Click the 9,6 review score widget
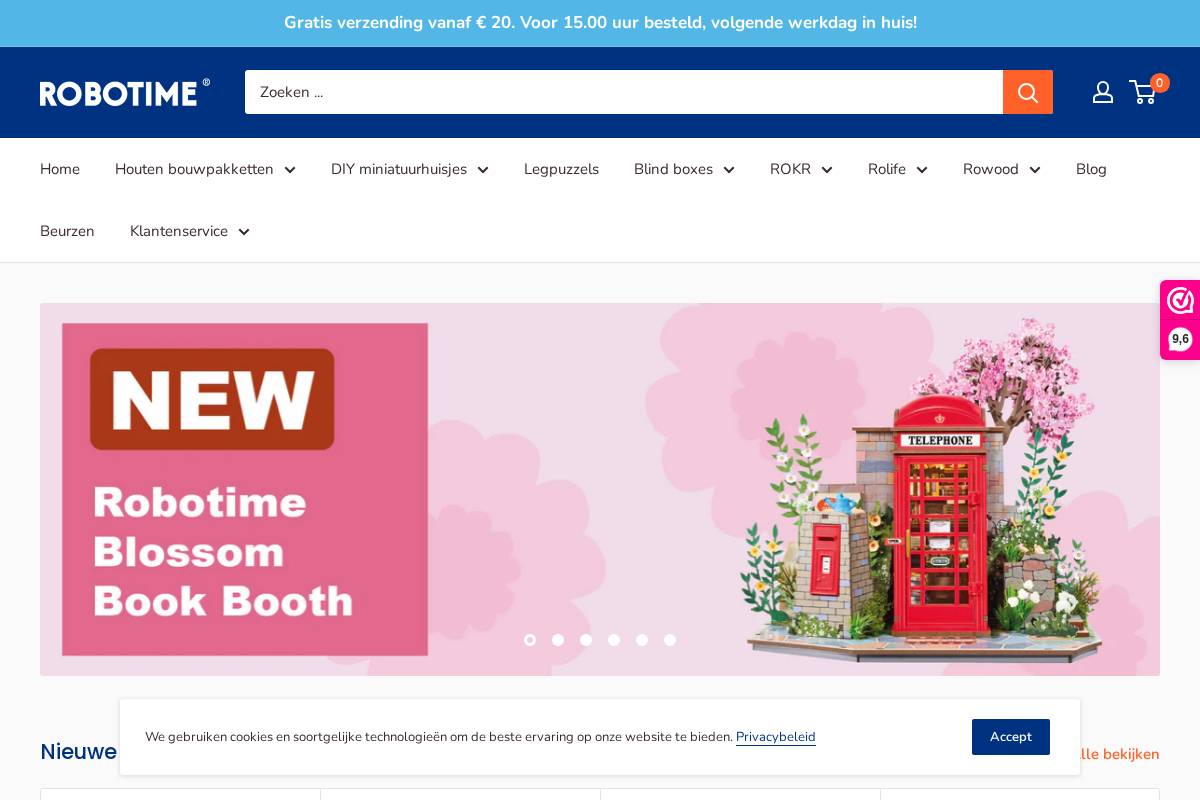The height and width of the screenshot is (800, 1200). pos(1181,339)
